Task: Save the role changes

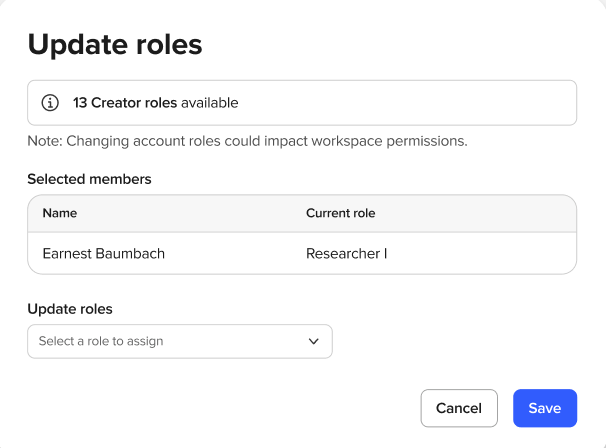Action: [544, 408]
